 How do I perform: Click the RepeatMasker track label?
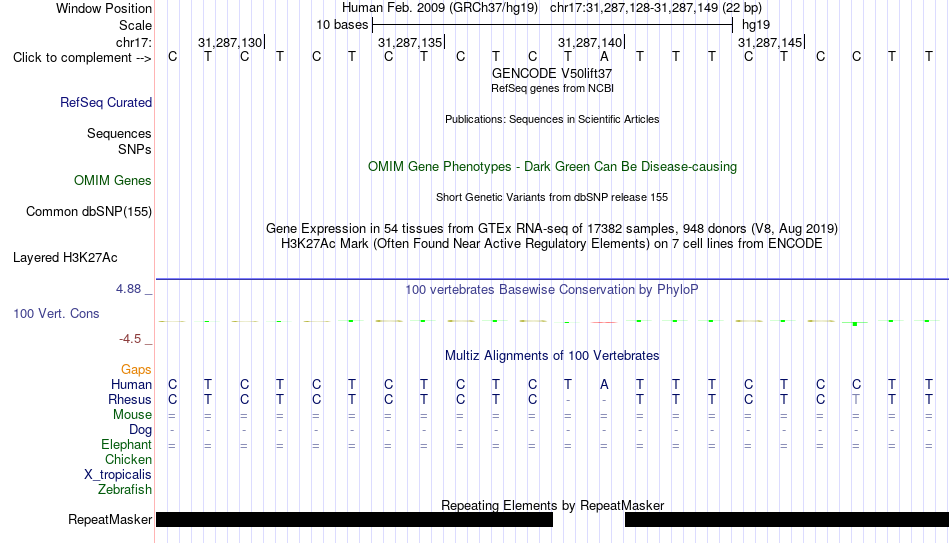point(110,519)
